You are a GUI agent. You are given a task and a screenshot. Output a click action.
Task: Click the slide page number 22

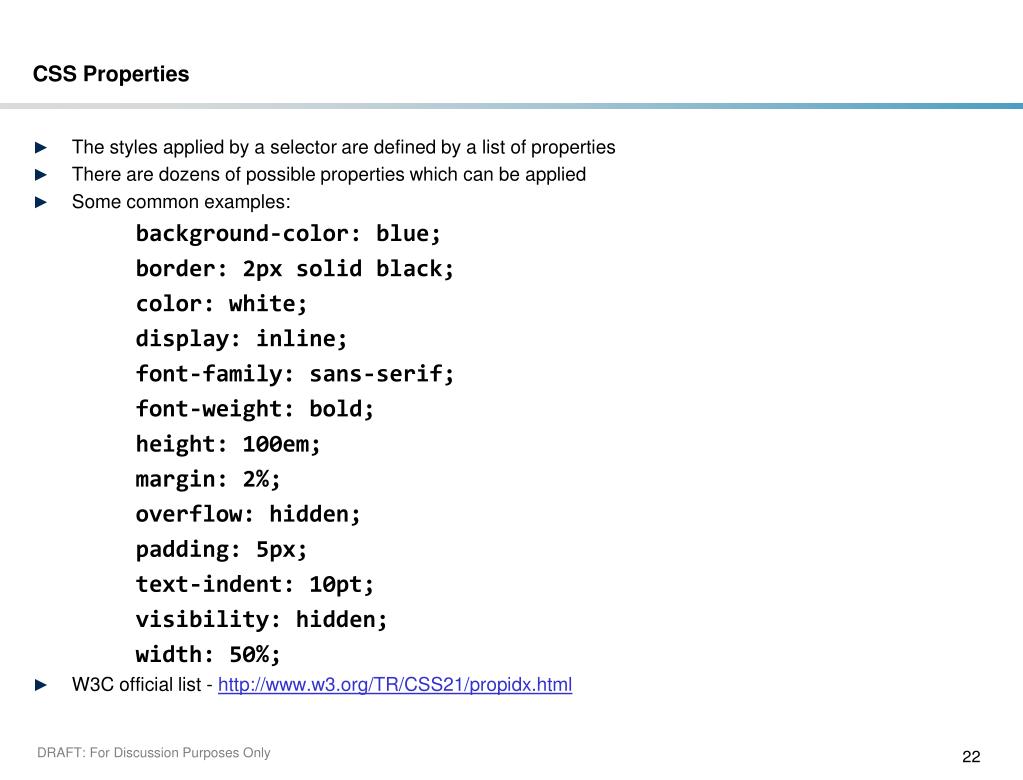coord(971,757)
